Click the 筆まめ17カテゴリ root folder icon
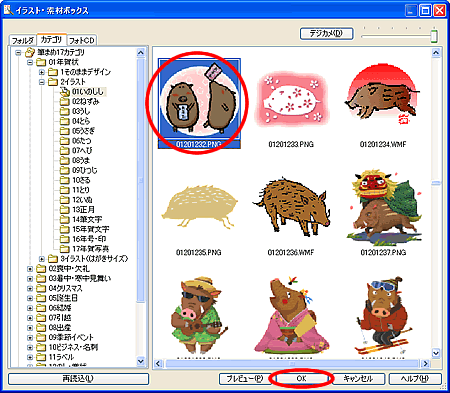The width and height of the screenshot is (450, 393). [30, 52]
